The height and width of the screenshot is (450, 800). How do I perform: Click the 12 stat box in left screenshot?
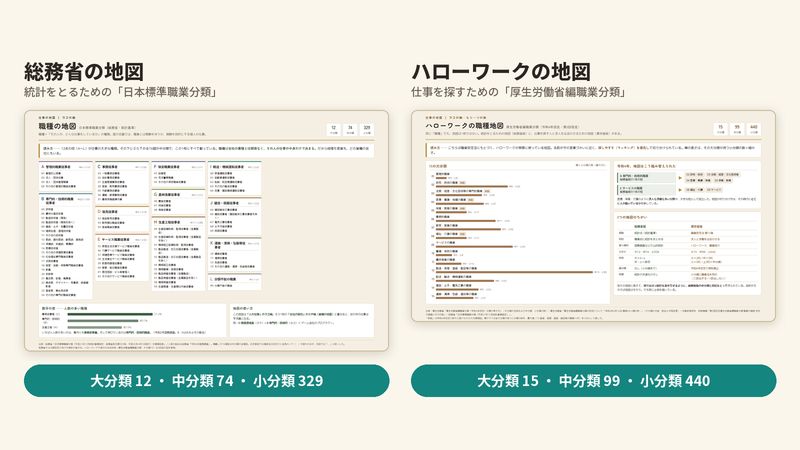point(333,130)
